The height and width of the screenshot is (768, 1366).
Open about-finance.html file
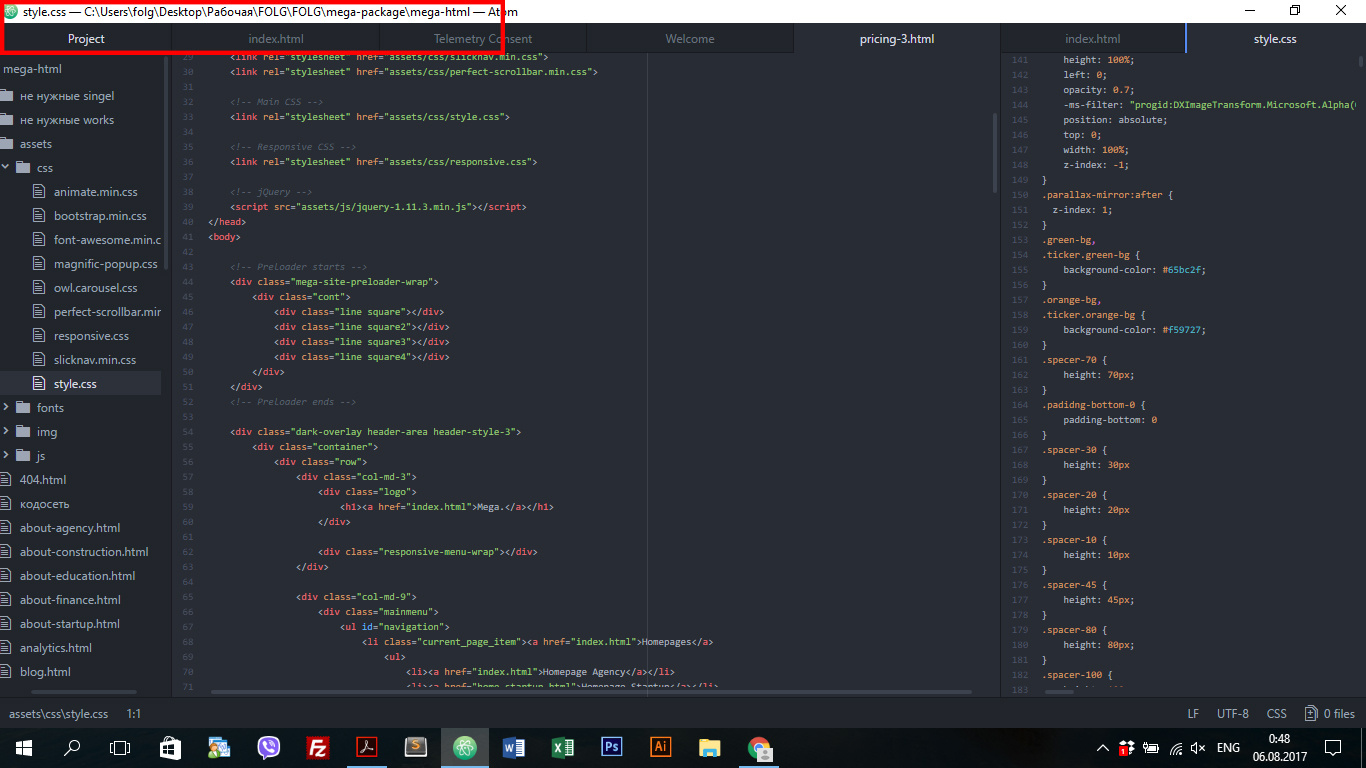click(70, 600)
